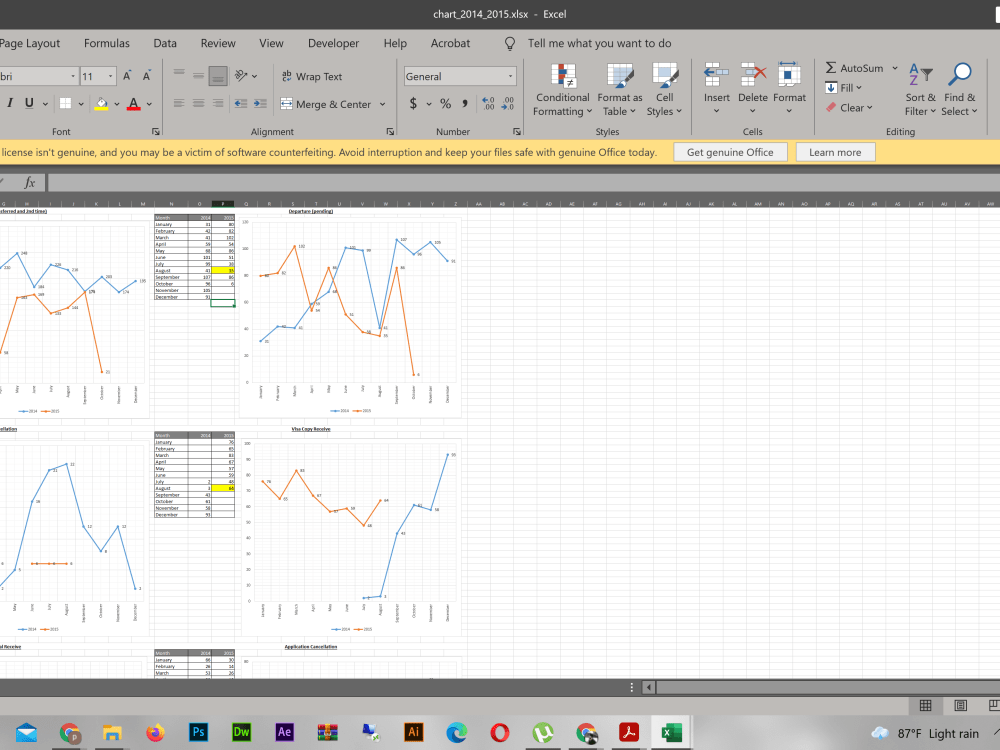The height and width of the screenshot is (750, 1000).
Task: Decrease indent
Action: 241,103
